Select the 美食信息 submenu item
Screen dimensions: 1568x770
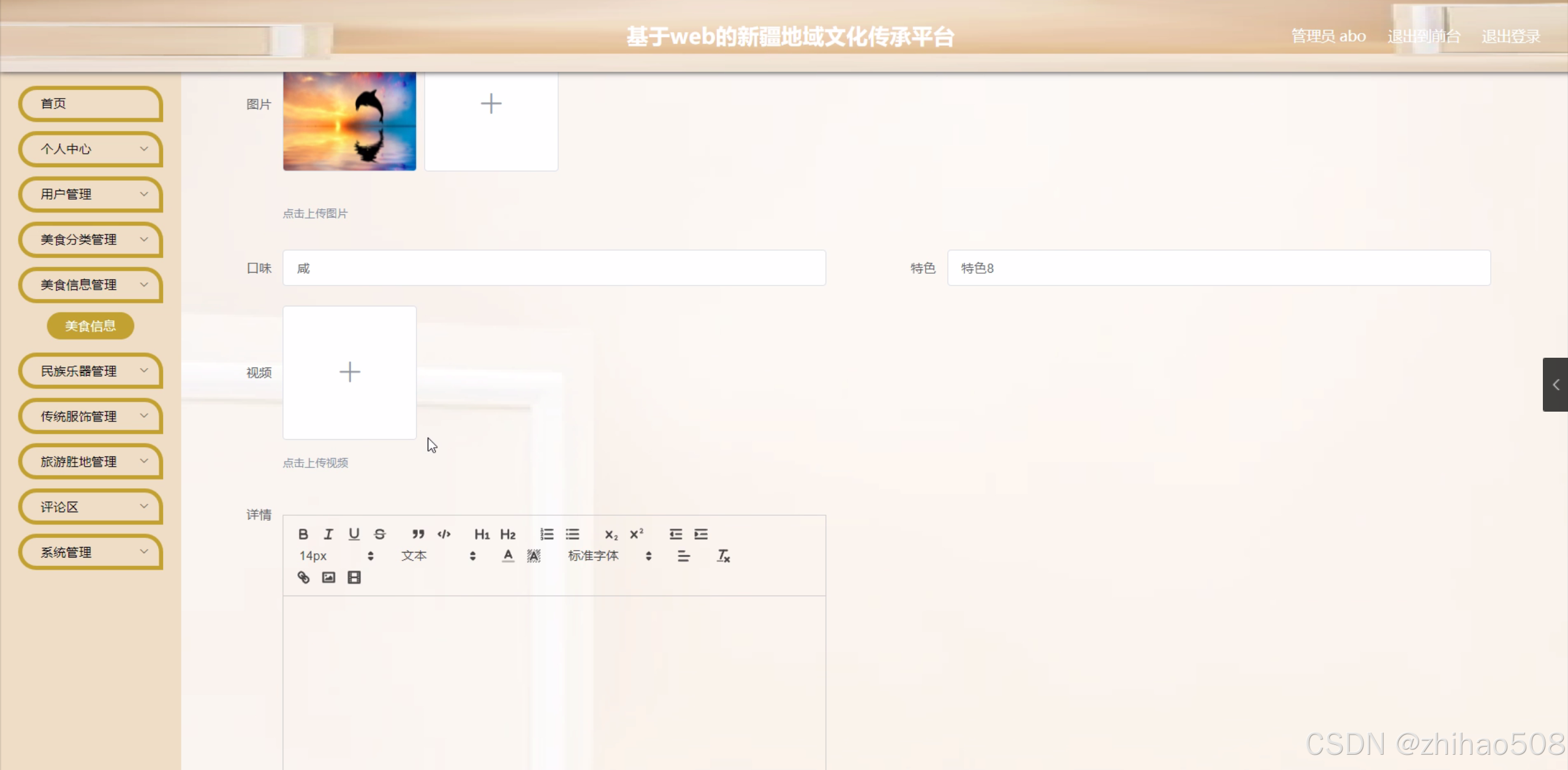(x=90, y=326)
